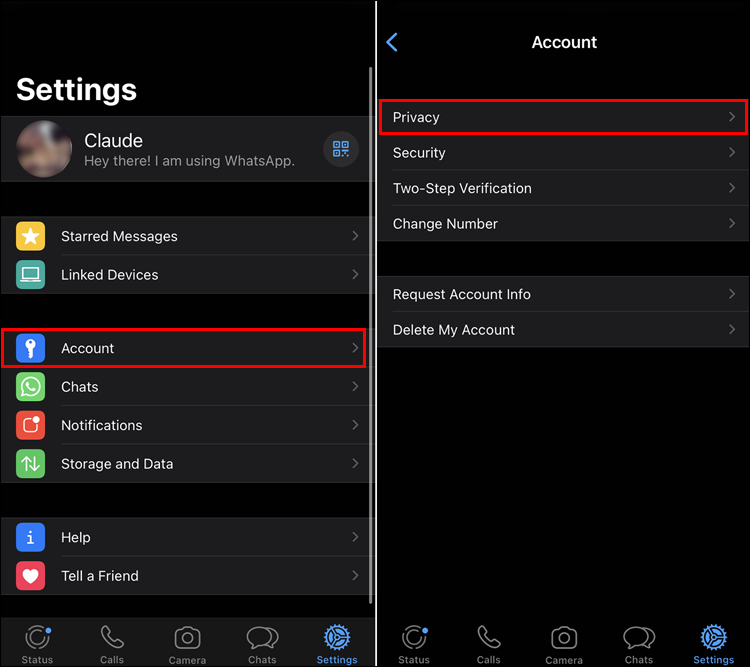Open Request Account Info
Image resolution: width=750 pixels, height=667 pixels.
click(x=563, y=294)
